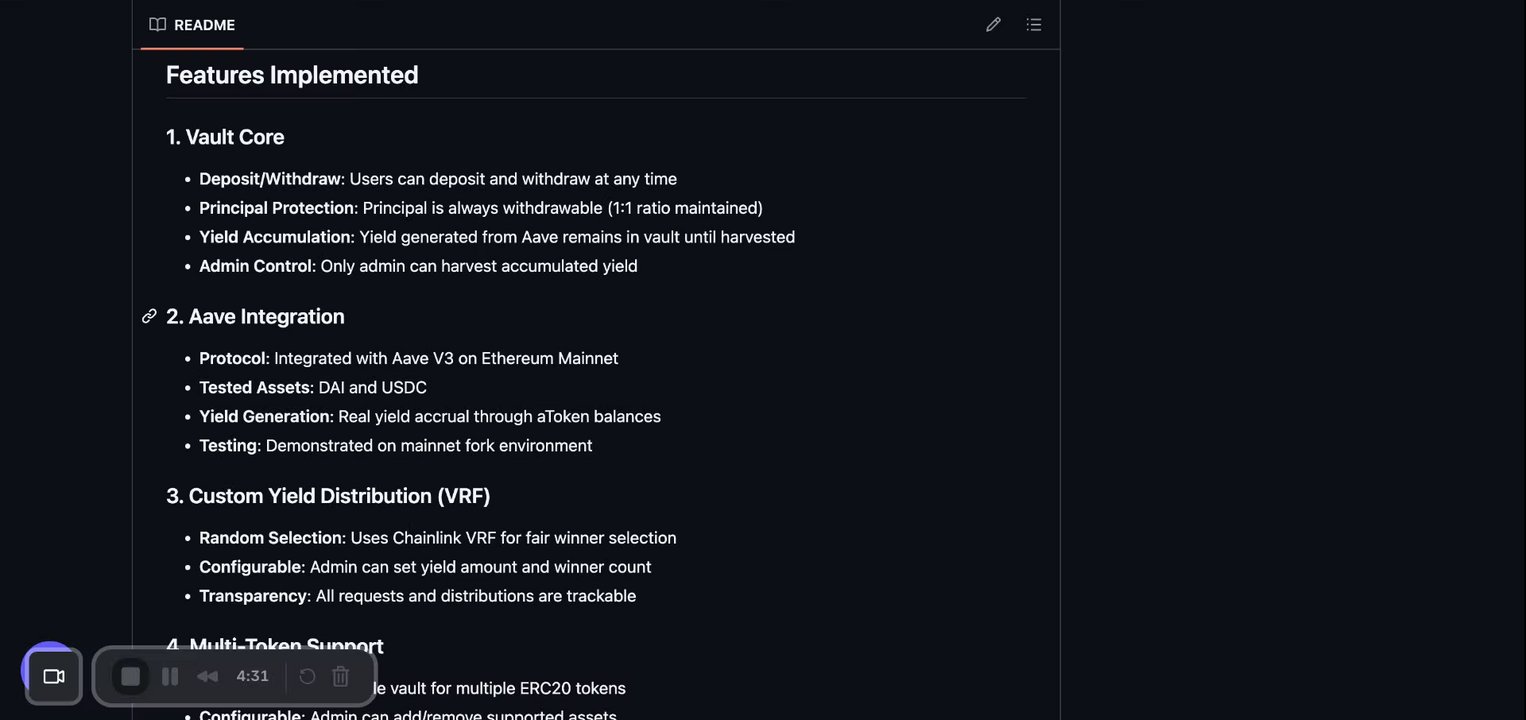Click the Custom Yield Distribution (VRF) heading

[x=328, y=496]
